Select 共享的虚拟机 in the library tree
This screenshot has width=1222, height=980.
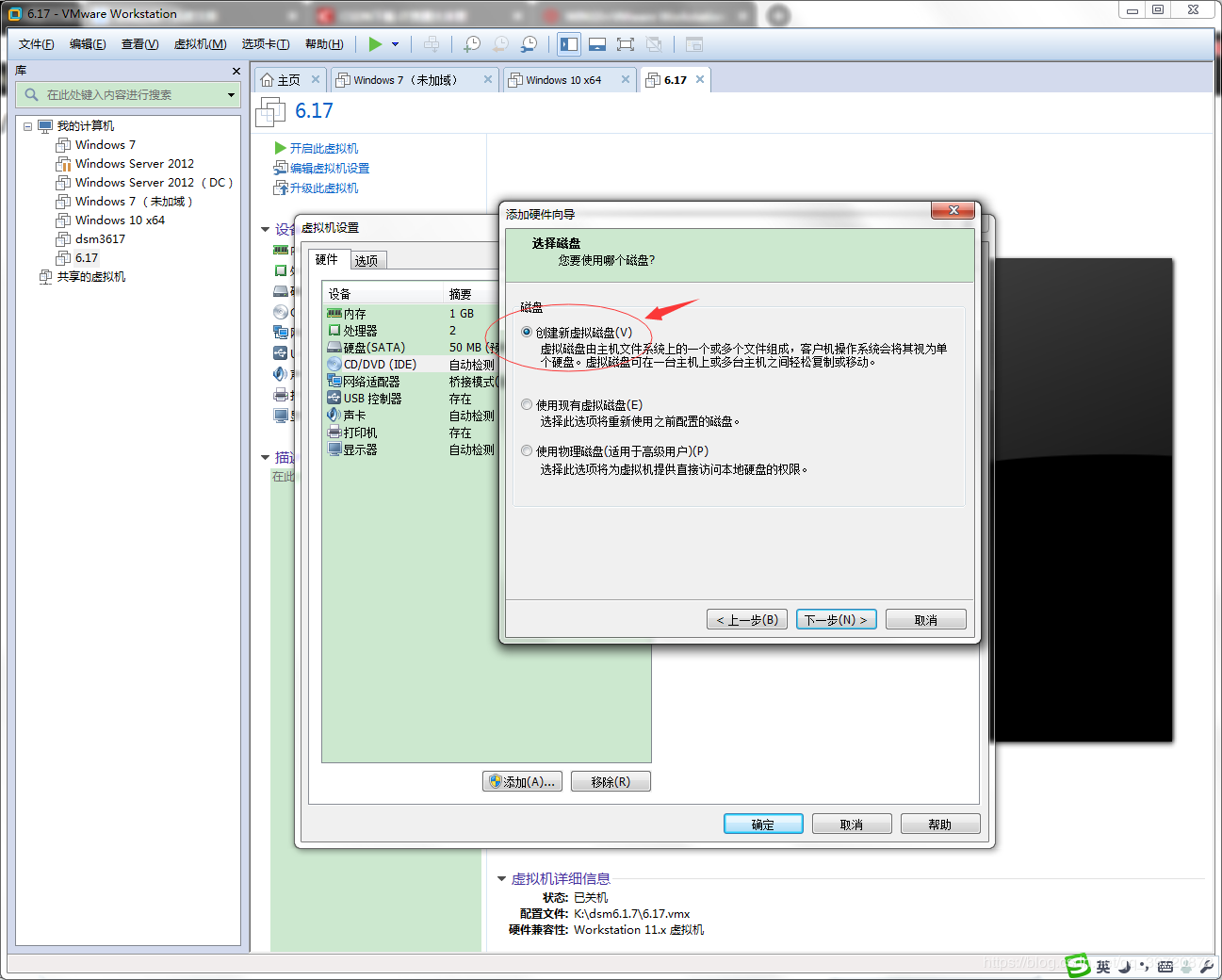click(82, 277)
